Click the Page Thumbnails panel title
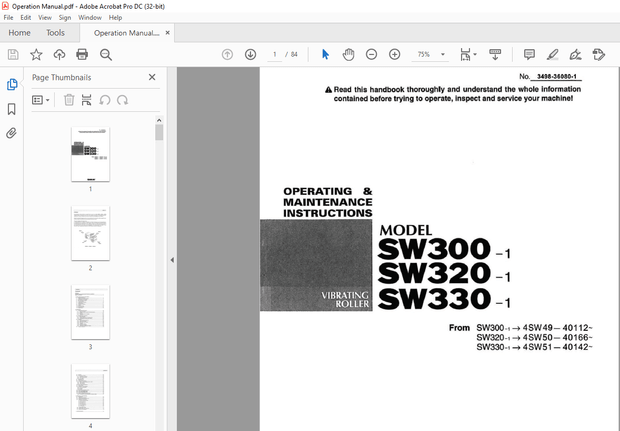 [x=61, y=78]
